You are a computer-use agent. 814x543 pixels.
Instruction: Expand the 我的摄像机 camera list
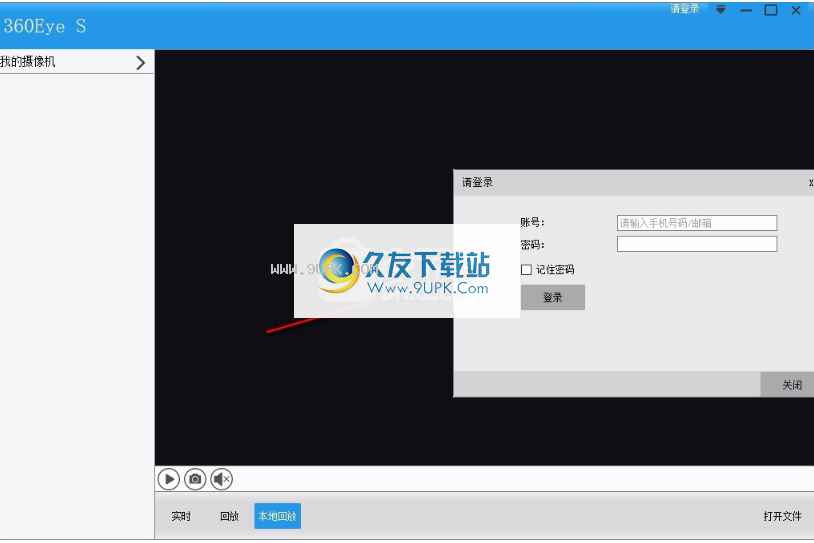pyautogui.click(x=140, y=63)
